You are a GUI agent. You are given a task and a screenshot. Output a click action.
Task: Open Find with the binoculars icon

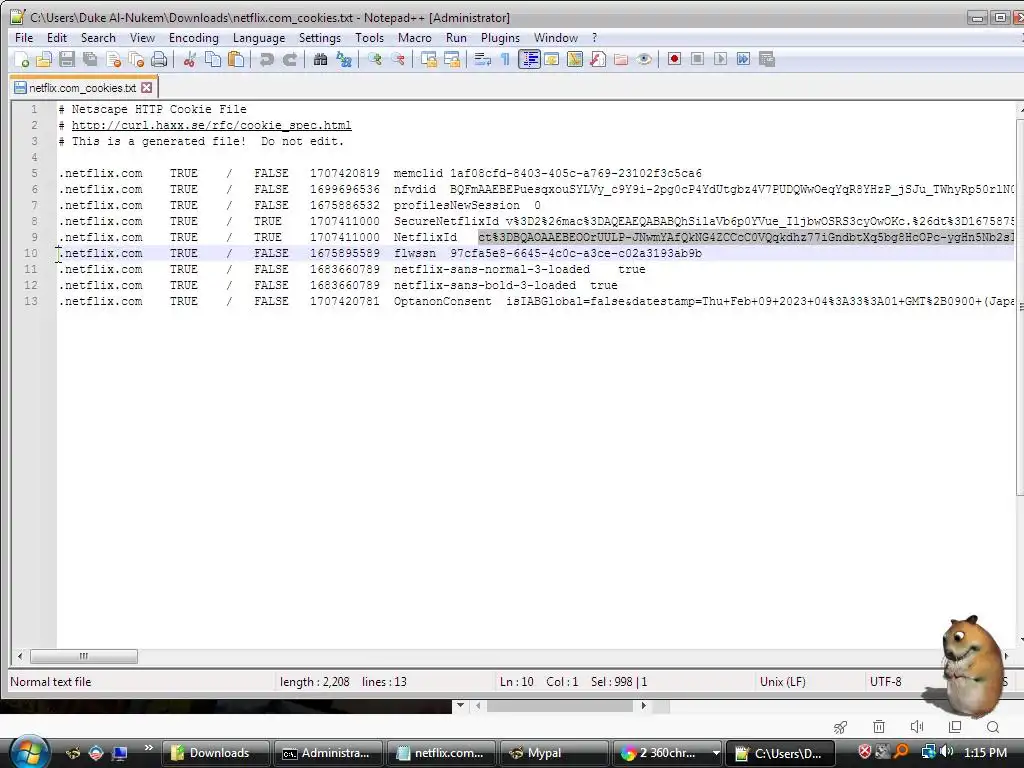coord(320,59)
